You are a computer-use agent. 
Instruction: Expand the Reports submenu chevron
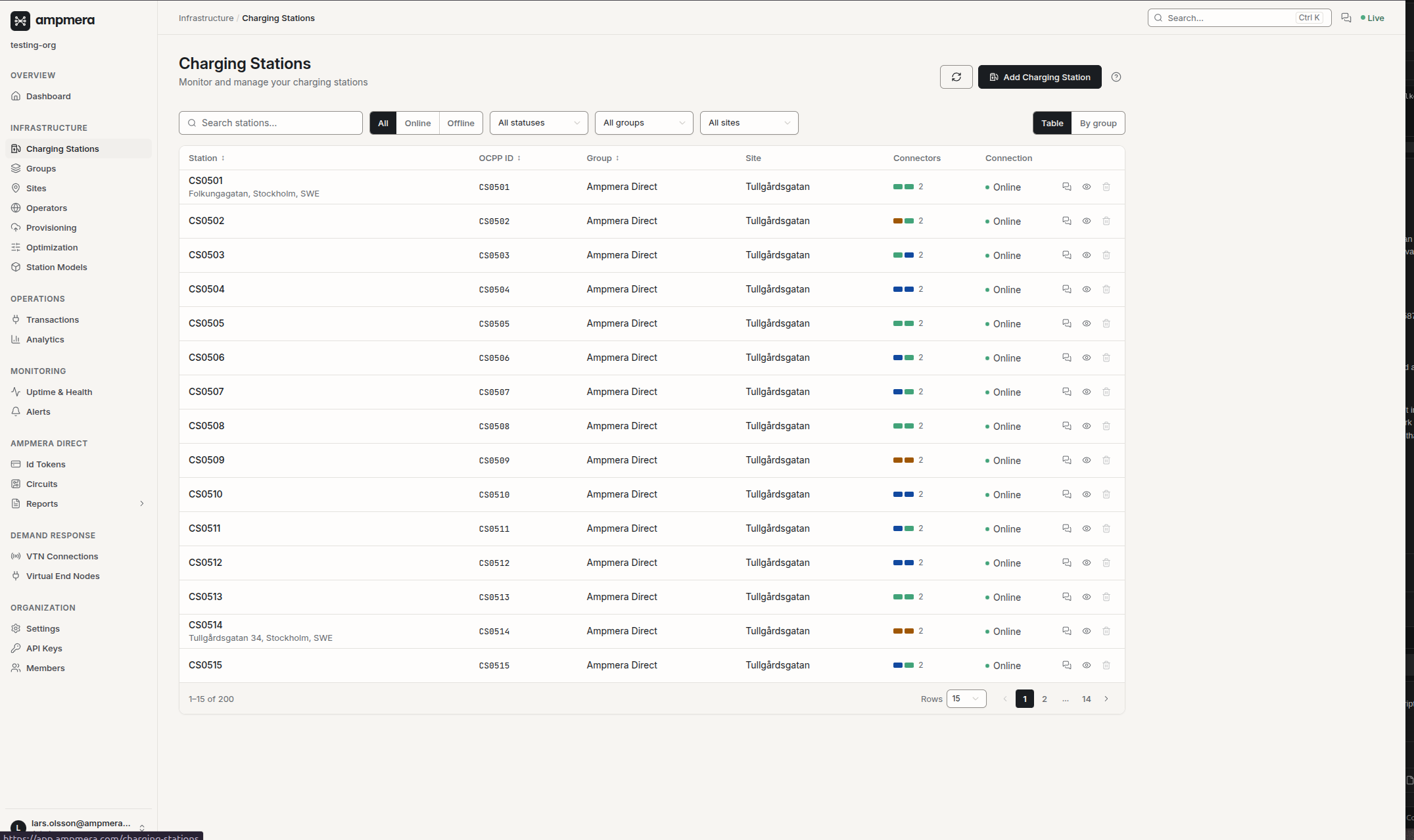coord(141,503)
